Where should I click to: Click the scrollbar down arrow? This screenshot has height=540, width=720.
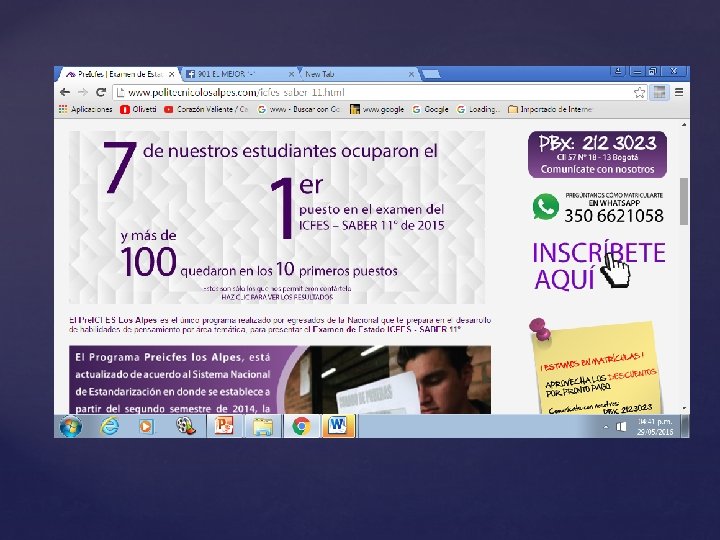coord(684,408)
